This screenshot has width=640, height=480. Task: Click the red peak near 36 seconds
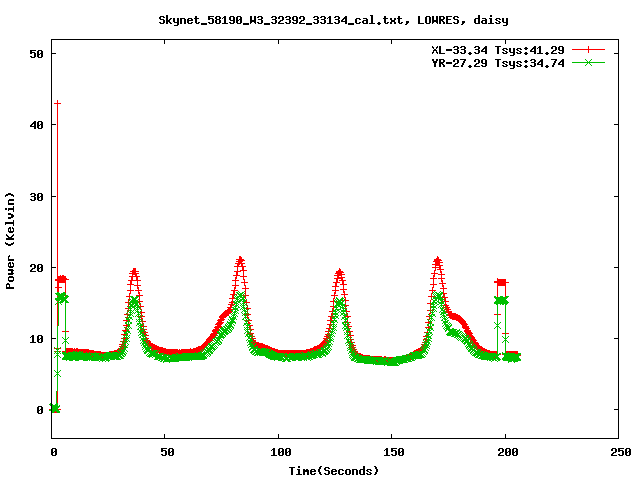coord(134,271)
